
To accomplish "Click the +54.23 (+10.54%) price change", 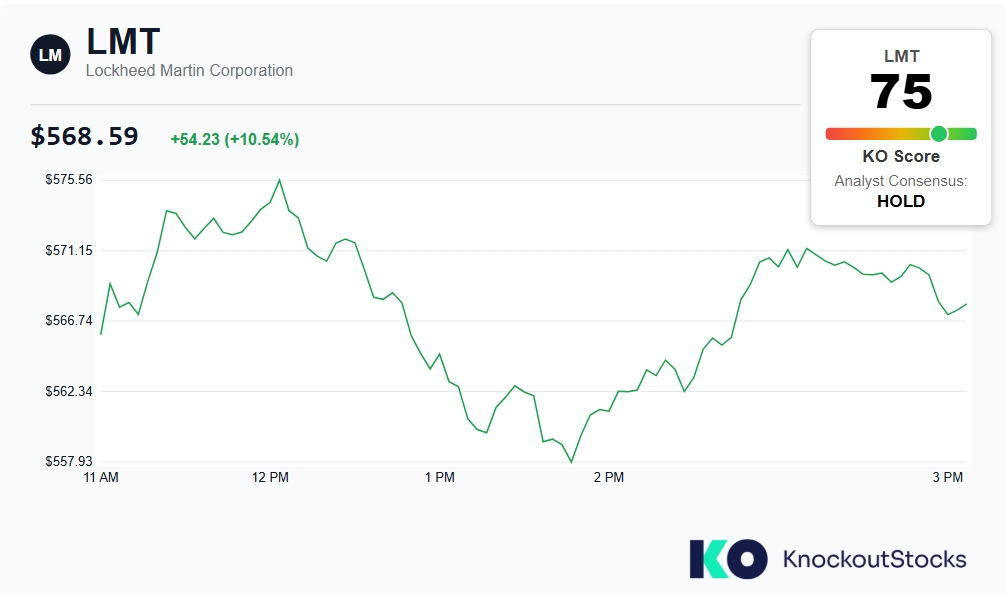I will pyautogui.click(x=235, y=139).
